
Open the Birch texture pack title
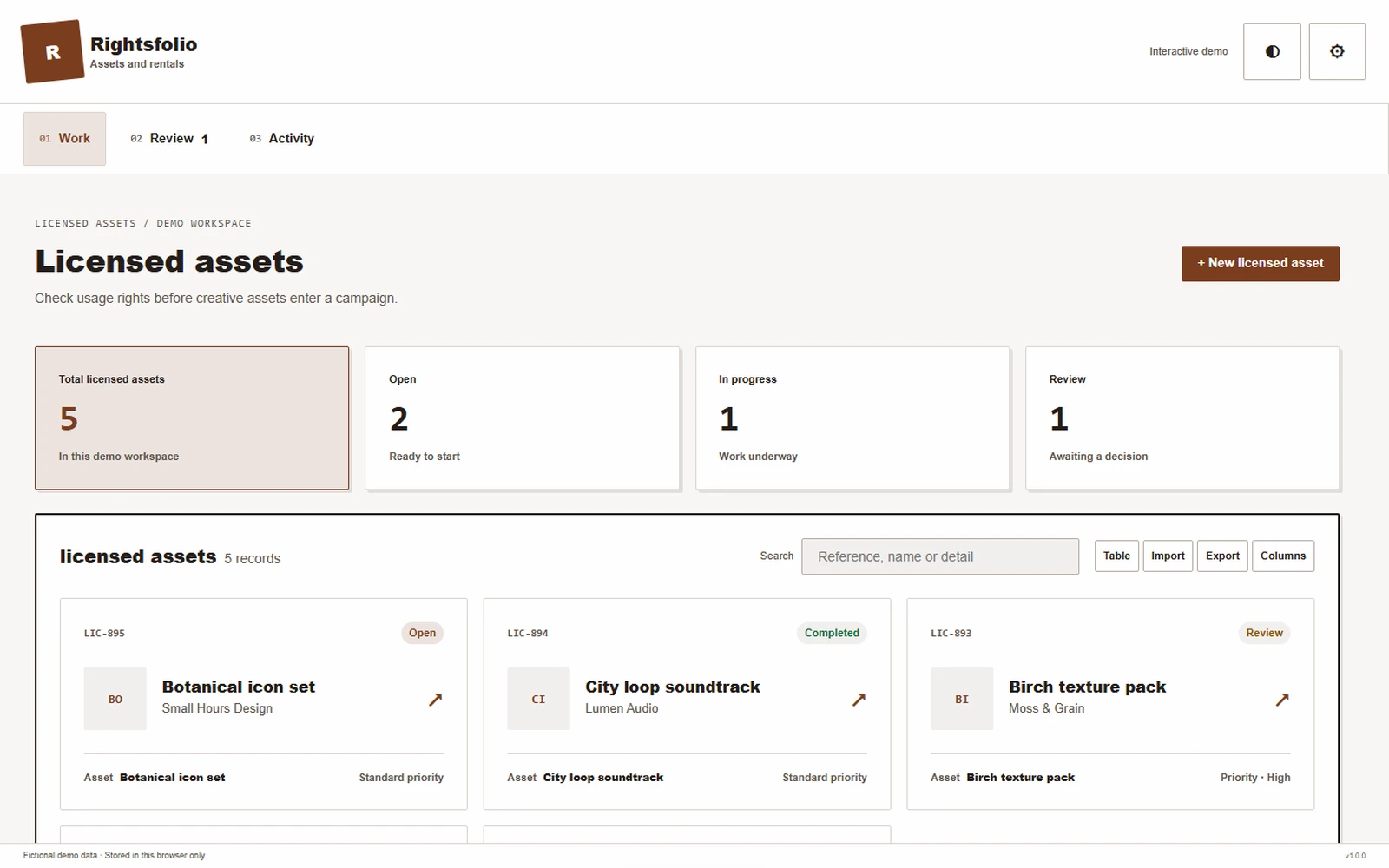pyautogui.click(x=1087, y=687)
